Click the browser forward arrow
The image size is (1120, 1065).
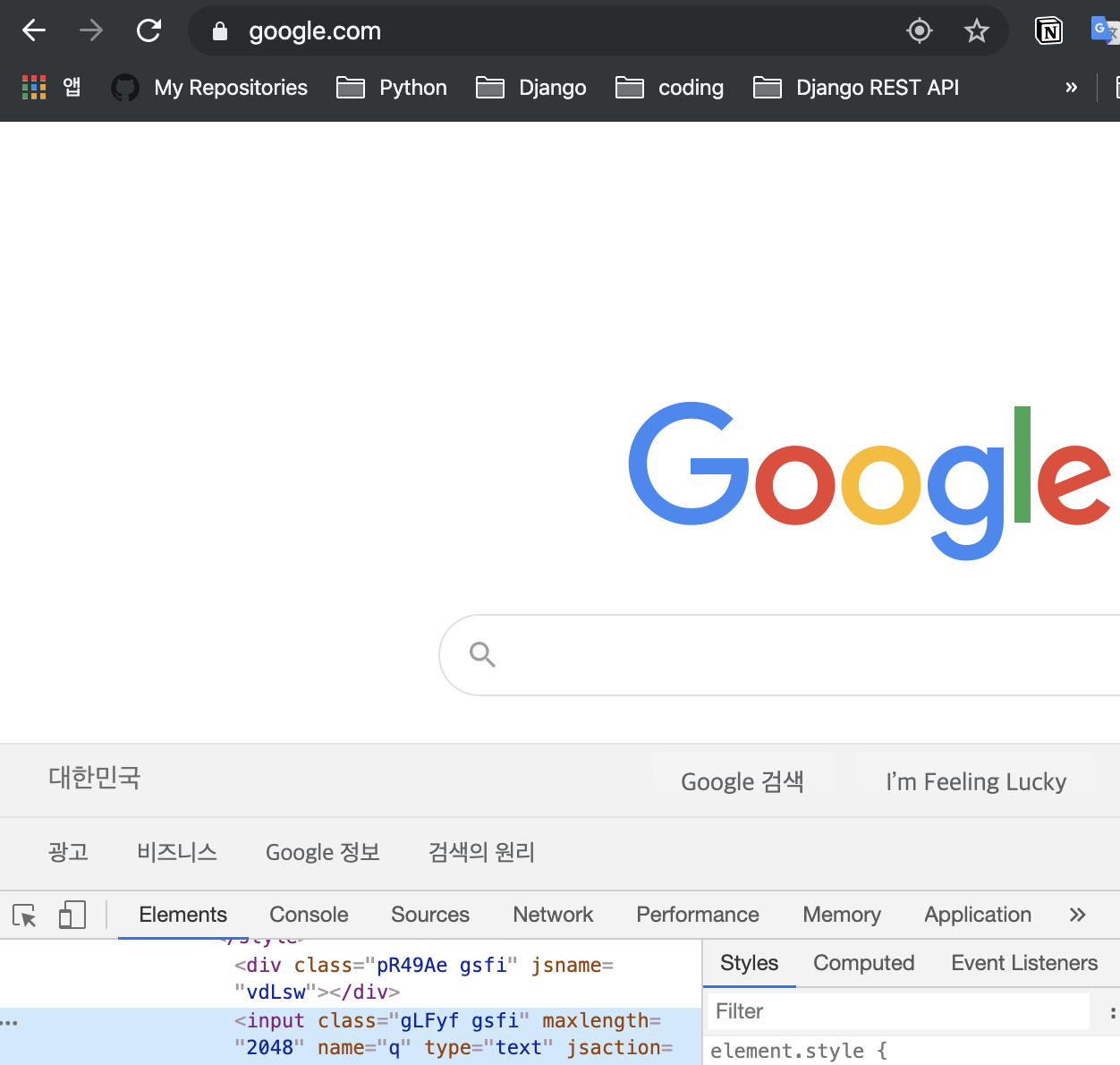tap(91, 31)
